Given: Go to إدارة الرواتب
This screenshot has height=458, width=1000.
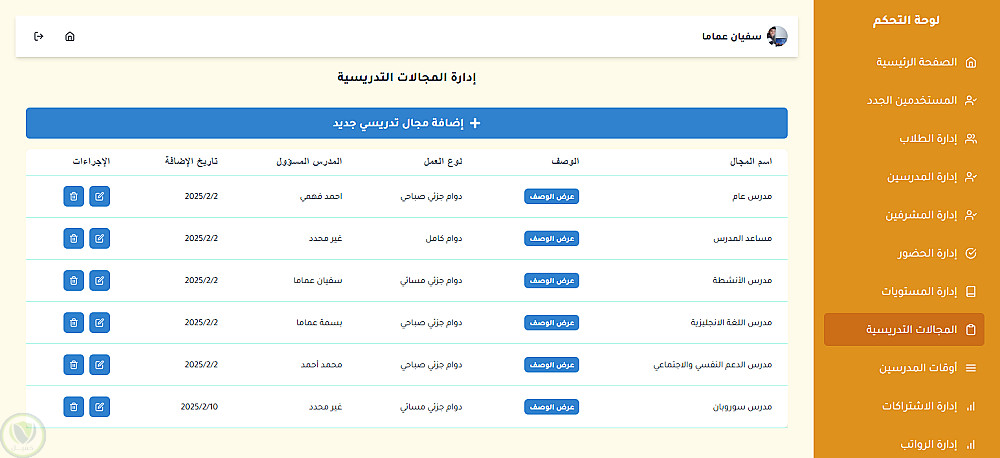Looking at the screenshot, I should (x=904, y=444).
